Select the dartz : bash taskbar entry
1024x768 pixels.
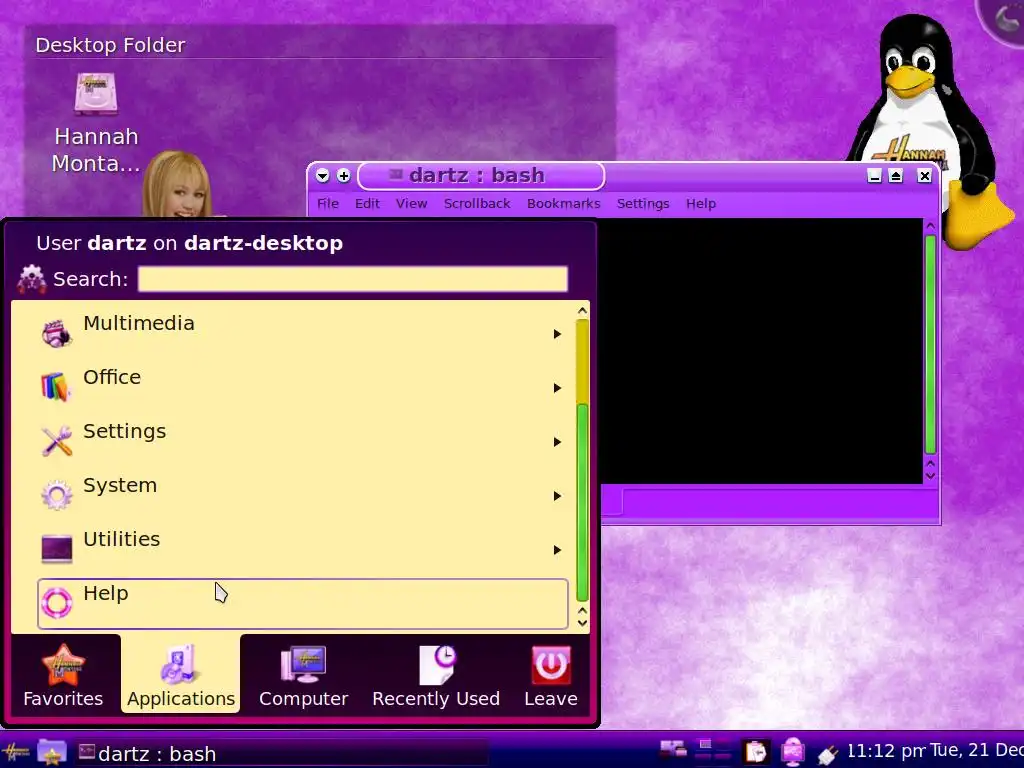281,754
